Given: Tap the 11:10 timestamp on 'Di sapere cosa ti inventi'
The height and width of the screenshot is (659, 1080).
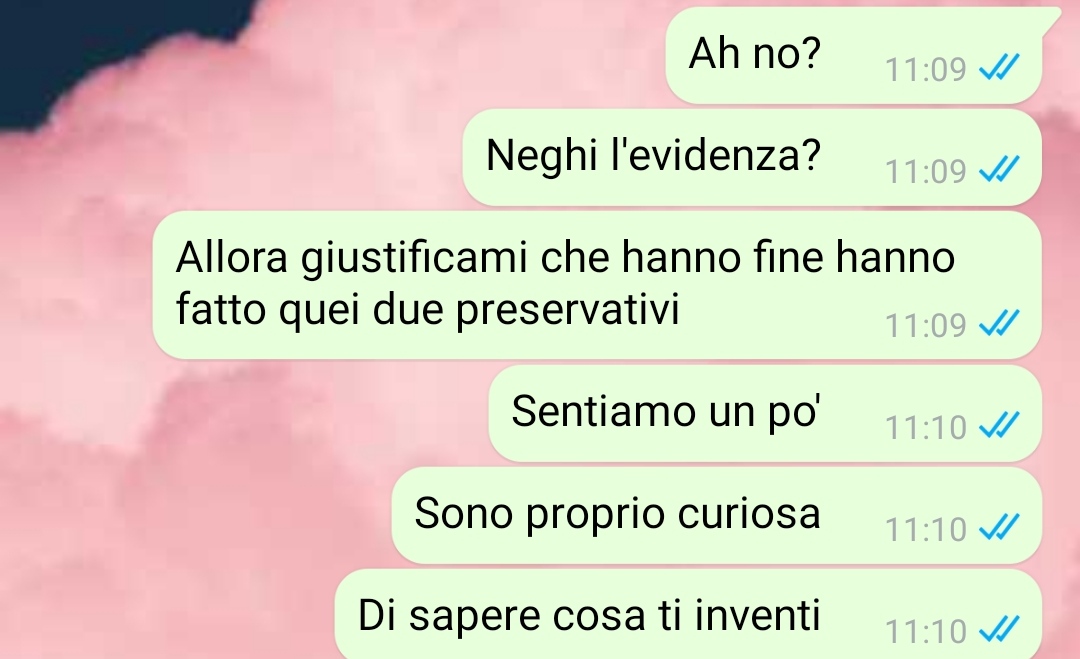Looking at the screenshot, I should 926,631.
